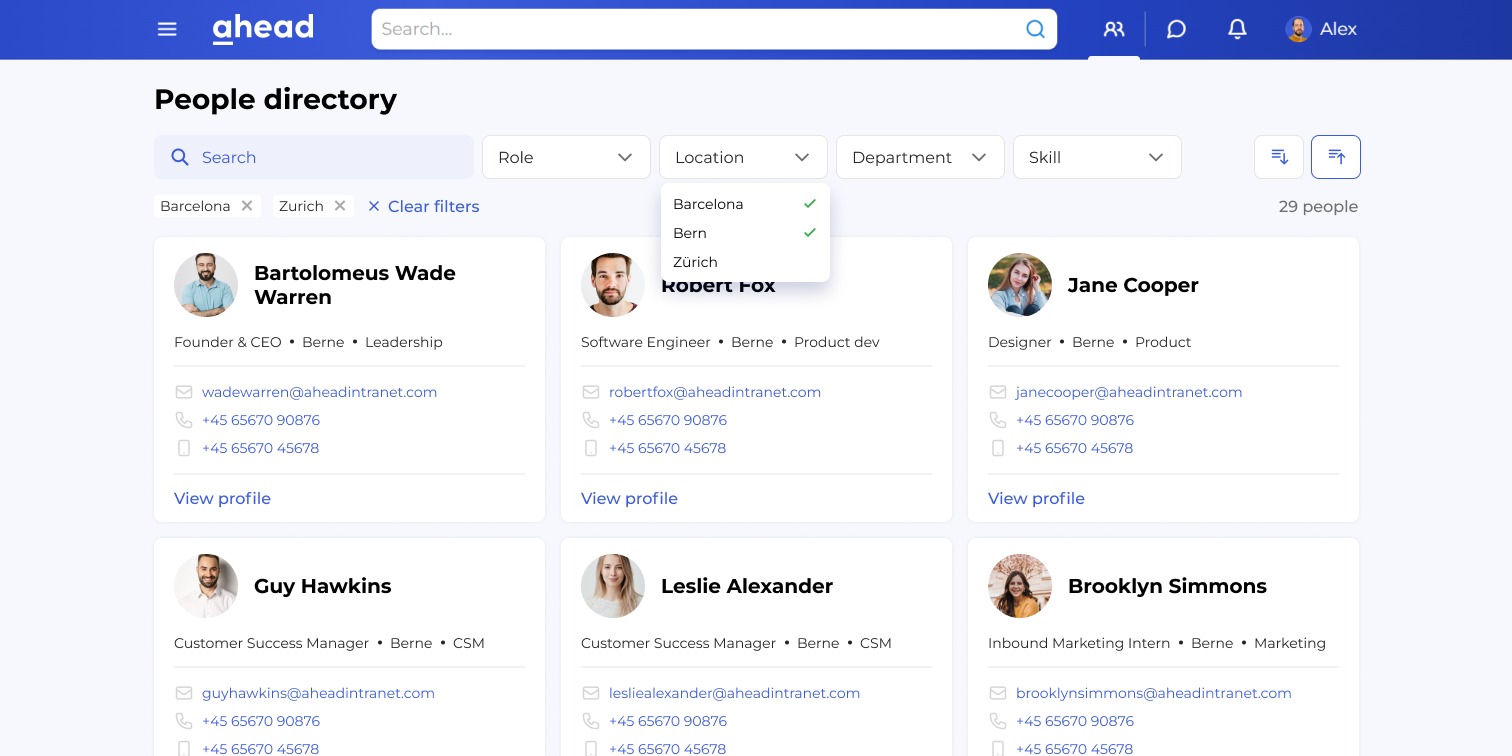This screenshot has height=756, width=1512.
Task: Click Guy Hawkins's photo
Action: (206, 586)
